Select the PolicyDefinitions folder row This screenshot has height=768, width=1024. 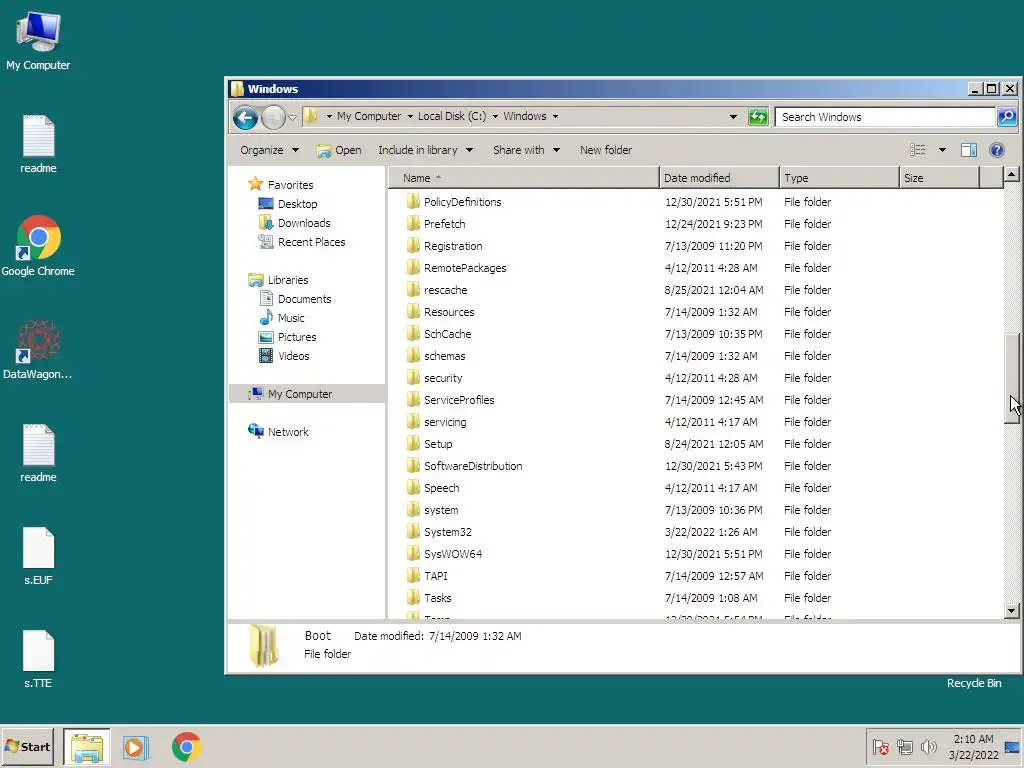[x=696, y=202]
